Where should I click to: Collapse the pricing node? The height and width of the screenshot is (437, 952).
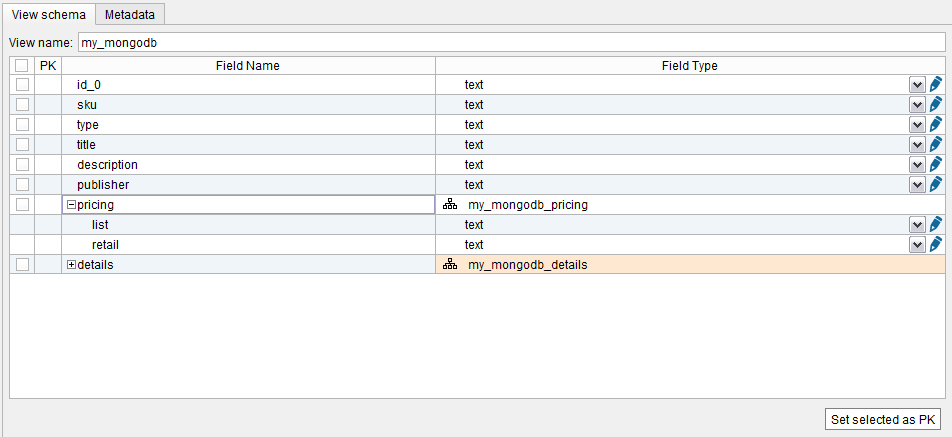click(71, 205)
